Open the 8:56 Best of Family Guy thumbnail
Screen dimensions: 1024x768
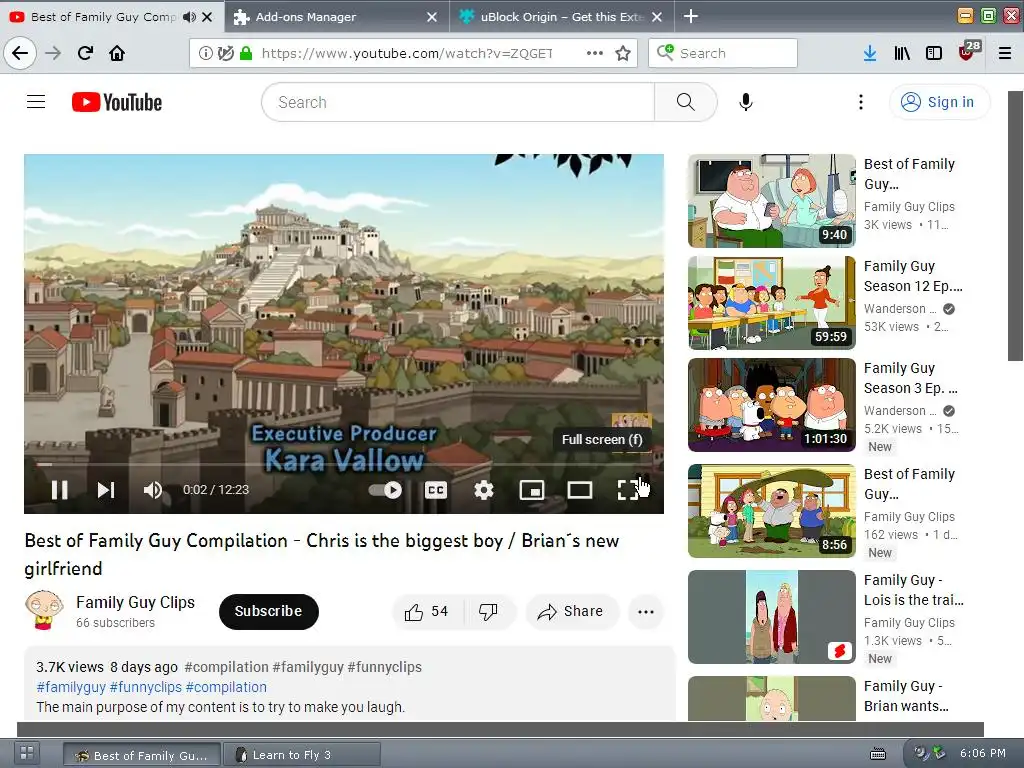click(x=771, y=511)
